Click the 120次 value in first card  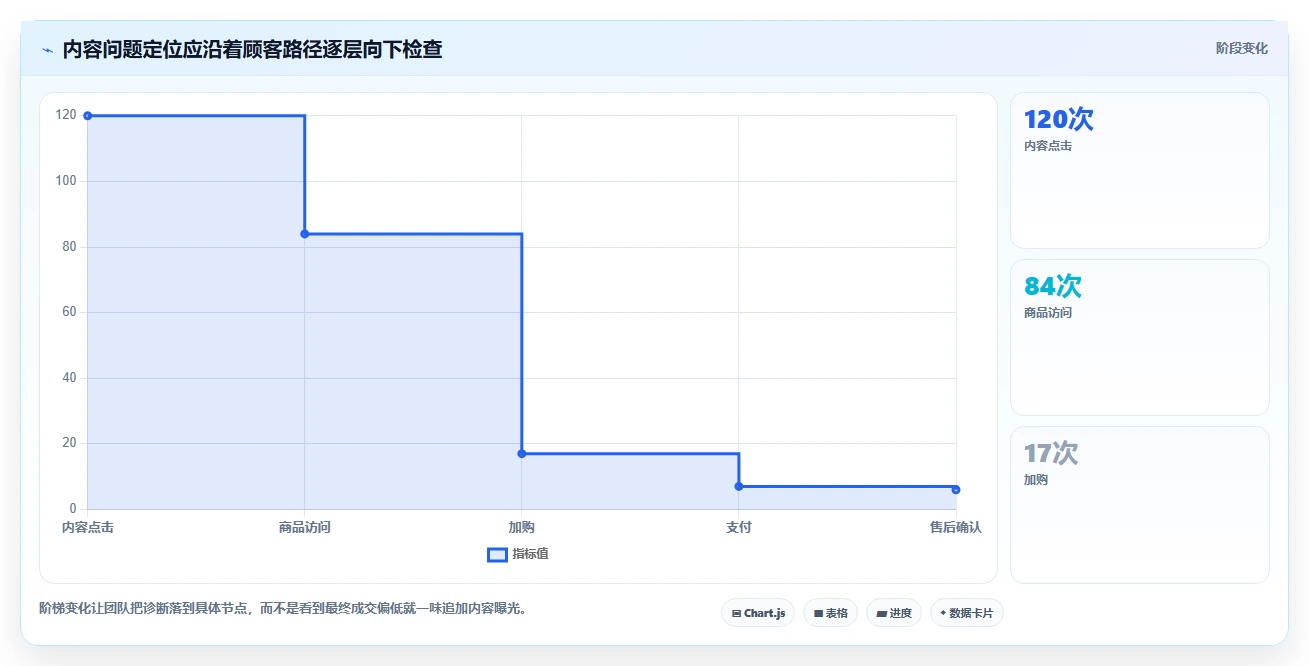(x=1059, y=120)
